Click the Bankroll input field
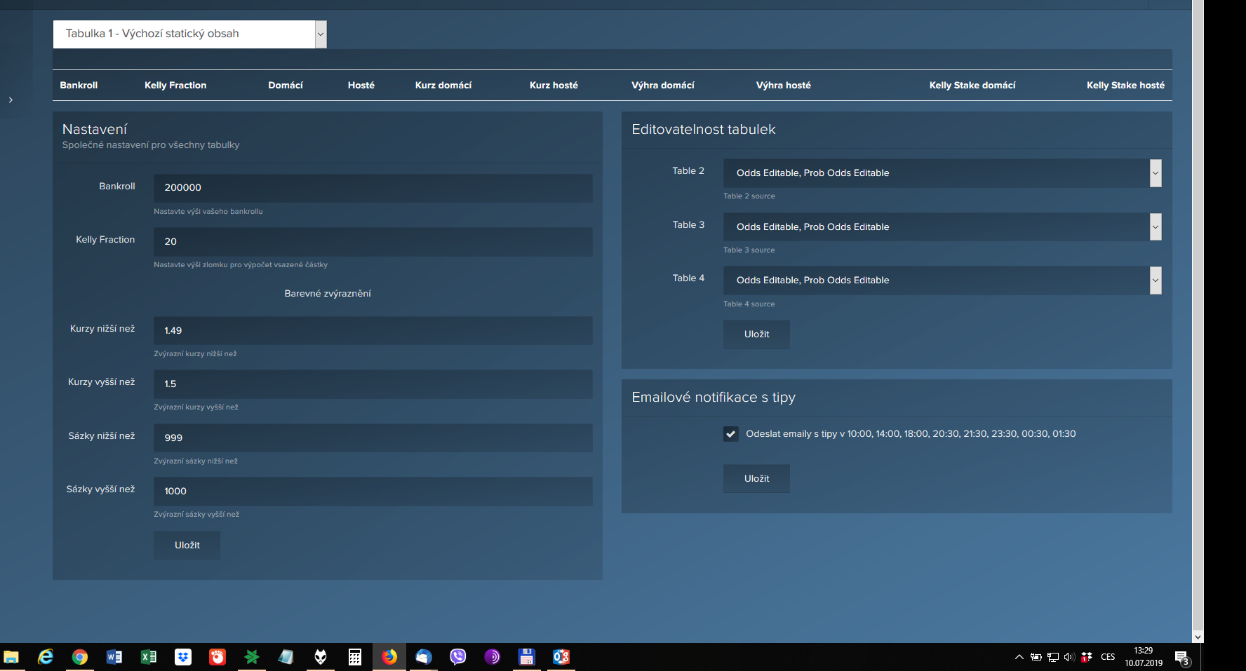1246x671 pixels. point(373,188)
